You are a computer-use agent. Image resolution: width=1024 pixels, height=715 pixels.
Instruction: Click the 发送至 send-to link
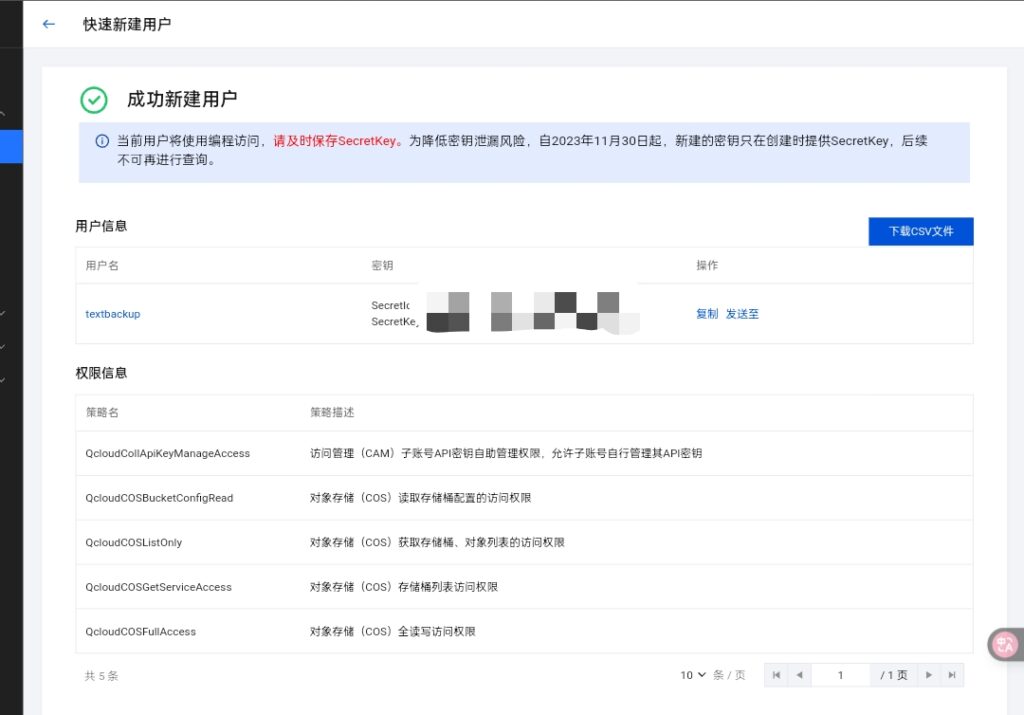[x=743, y=314]
